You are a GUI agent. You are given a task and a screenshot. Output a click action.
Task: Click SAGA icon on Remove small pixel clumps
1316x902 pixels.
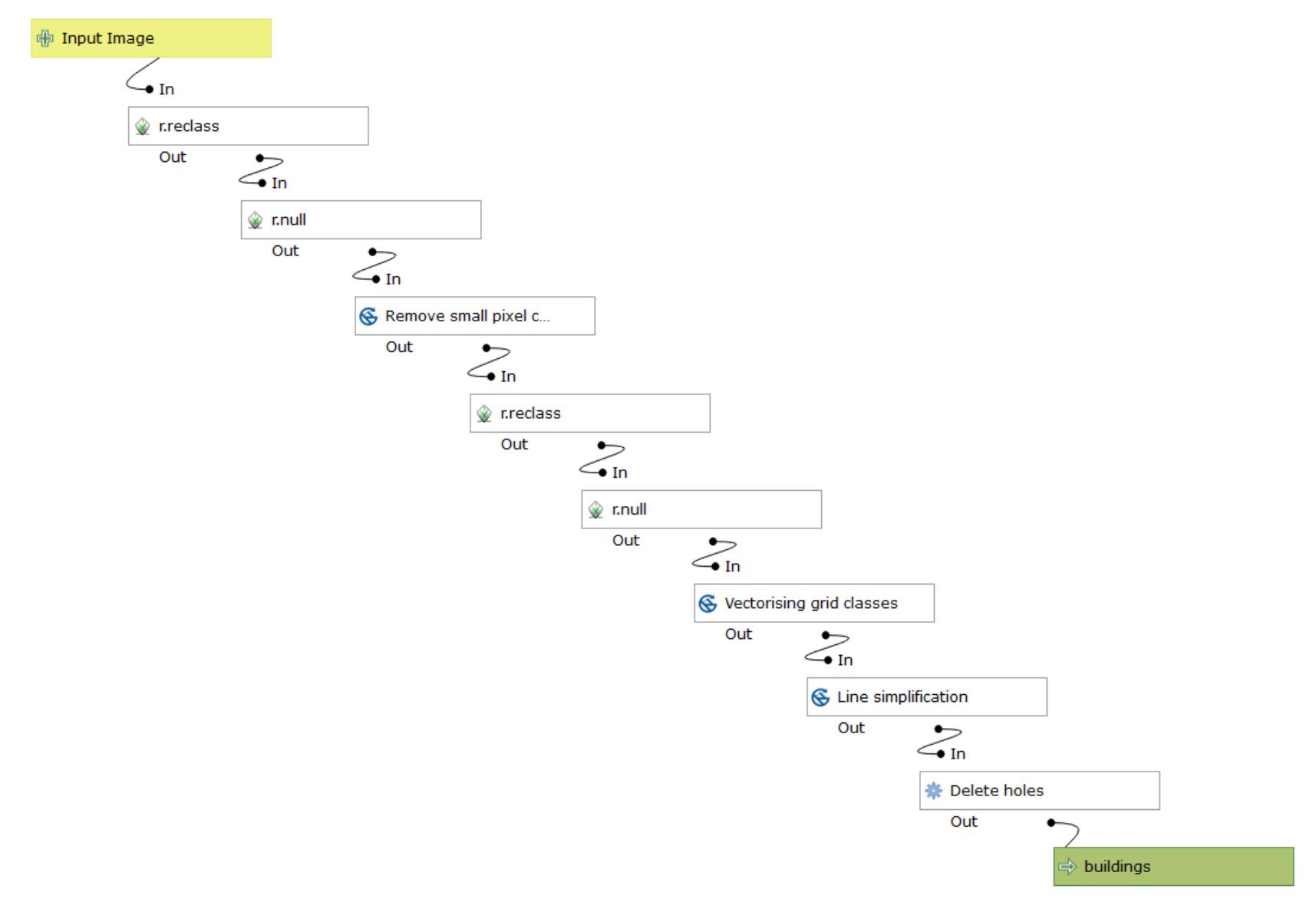pos(369,316)
